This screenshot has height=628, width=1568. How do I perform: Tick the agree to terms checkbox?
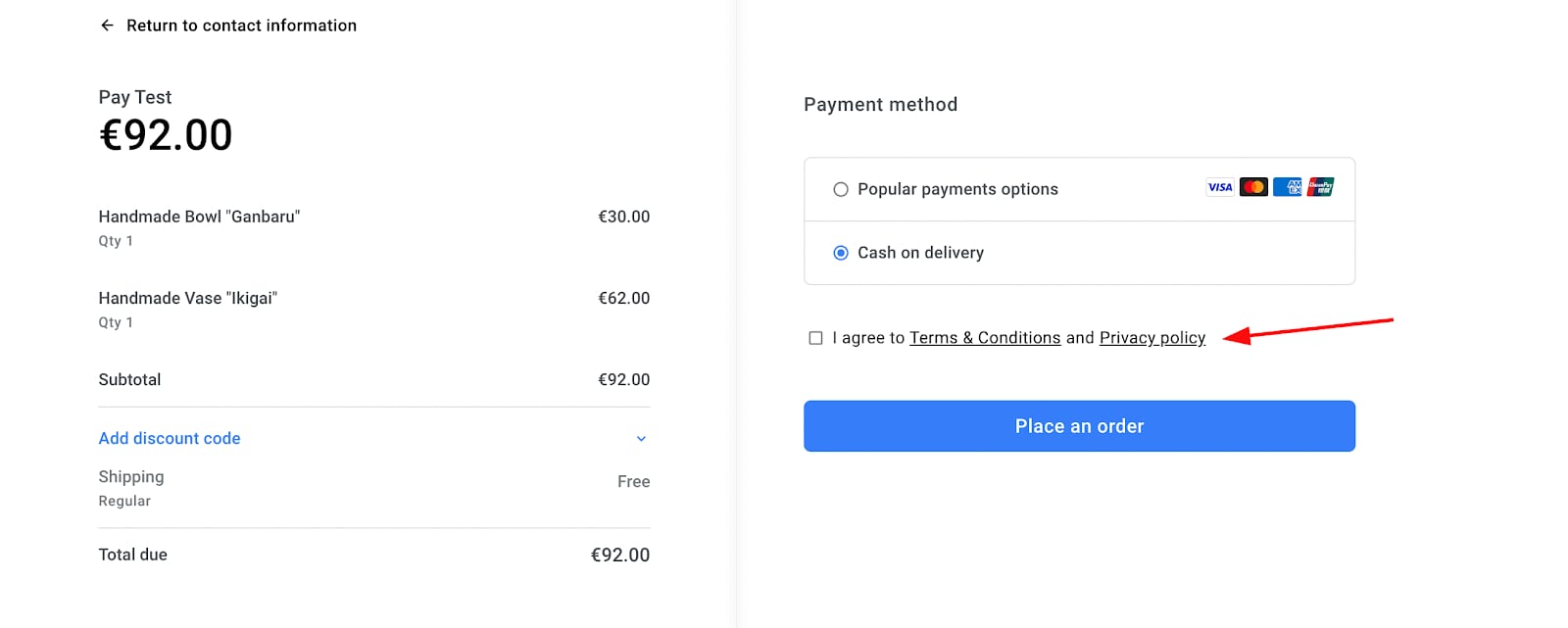click(x=815, y=338)
